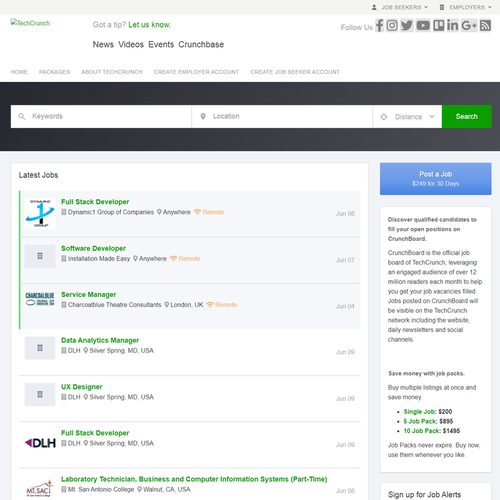This screenshot has height=500, width=500.
Task: Click placeholder logo for UX Designer job
Action: (40, 394)
